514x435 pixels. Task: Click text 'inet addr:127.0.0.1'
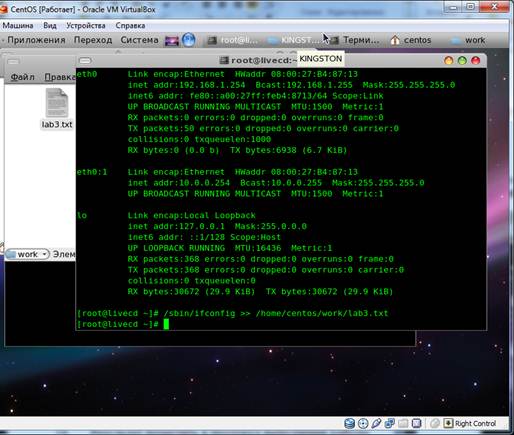pyautogui.click(x=176, y=226)
